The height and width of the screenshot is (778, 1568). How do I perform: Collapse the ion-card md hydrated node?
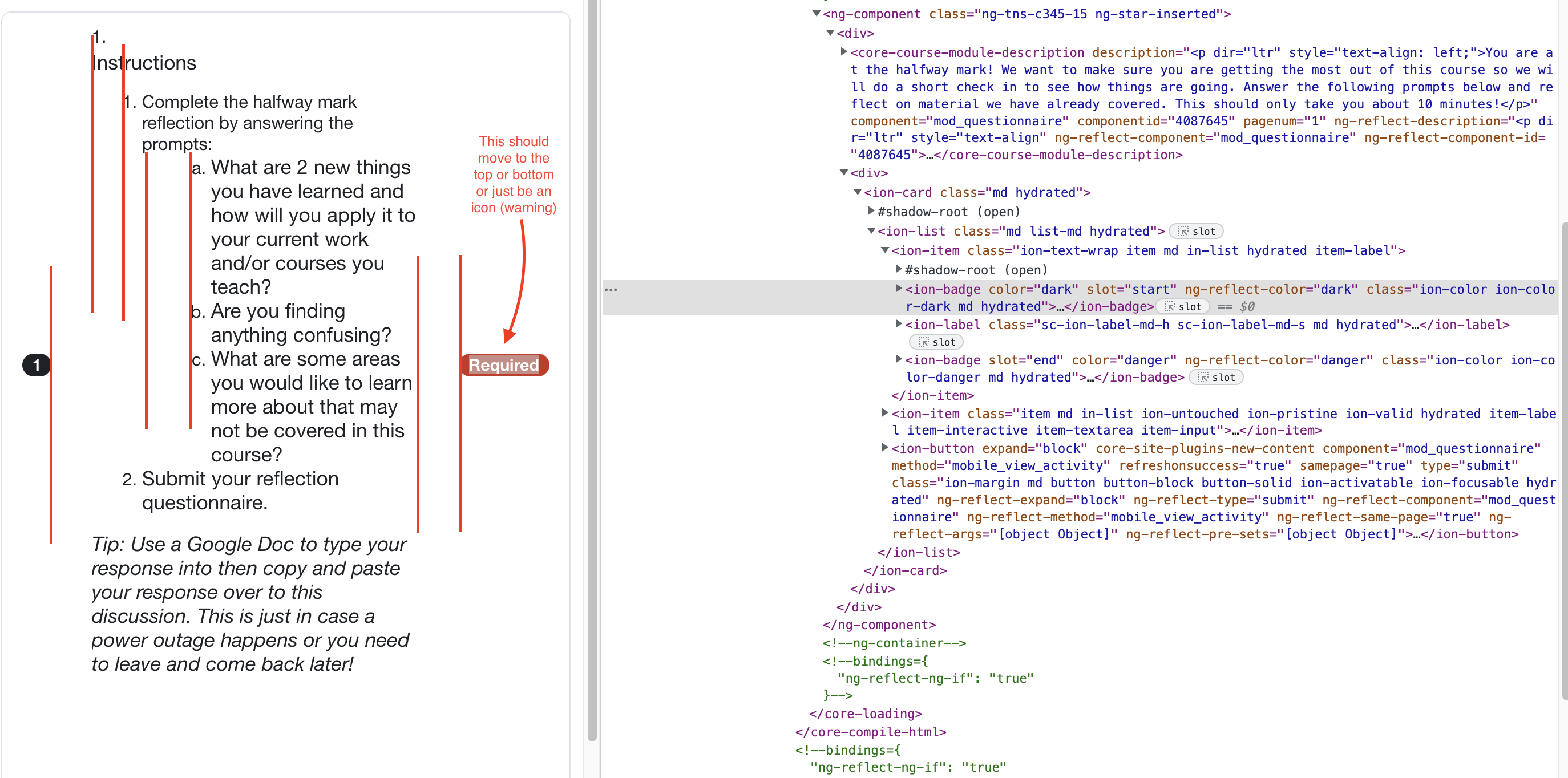tap(857, 192)
